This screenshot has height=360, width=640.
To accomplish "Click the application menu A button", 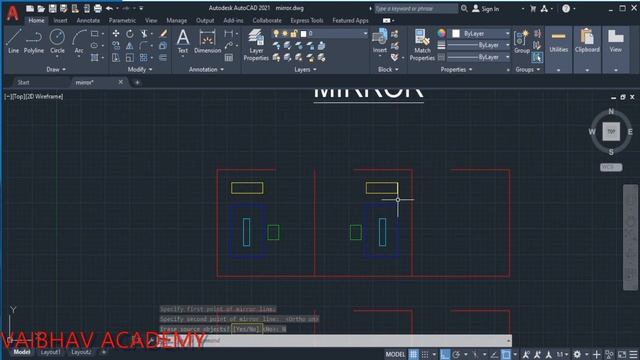I will (x=13, y=14).
